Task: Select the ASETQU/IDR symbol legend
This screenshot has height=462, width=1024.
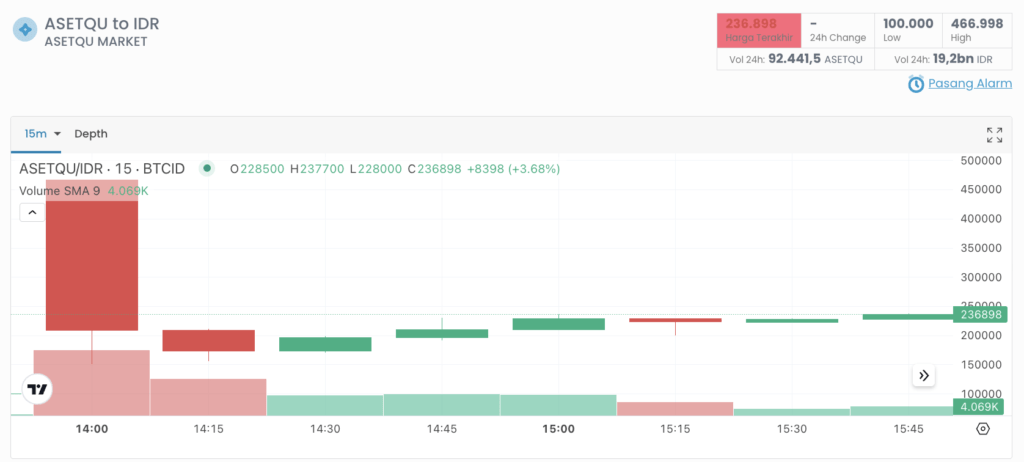Action: coord(102,169)
